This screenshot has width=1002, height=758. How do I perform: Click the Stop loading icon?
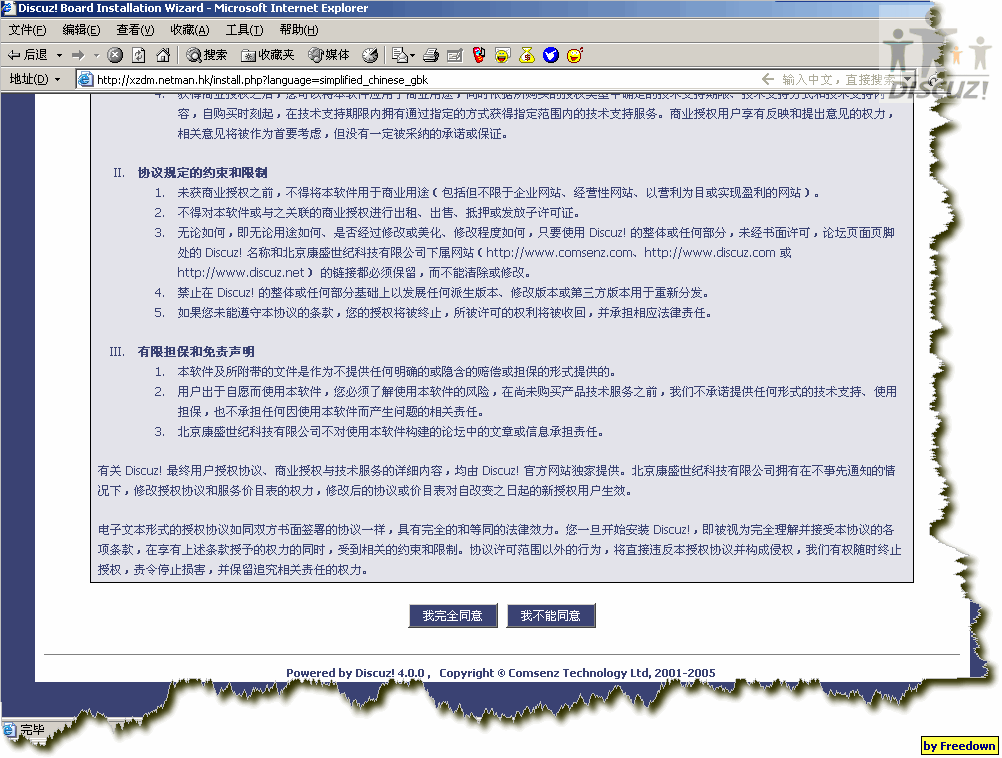[115, 56]
